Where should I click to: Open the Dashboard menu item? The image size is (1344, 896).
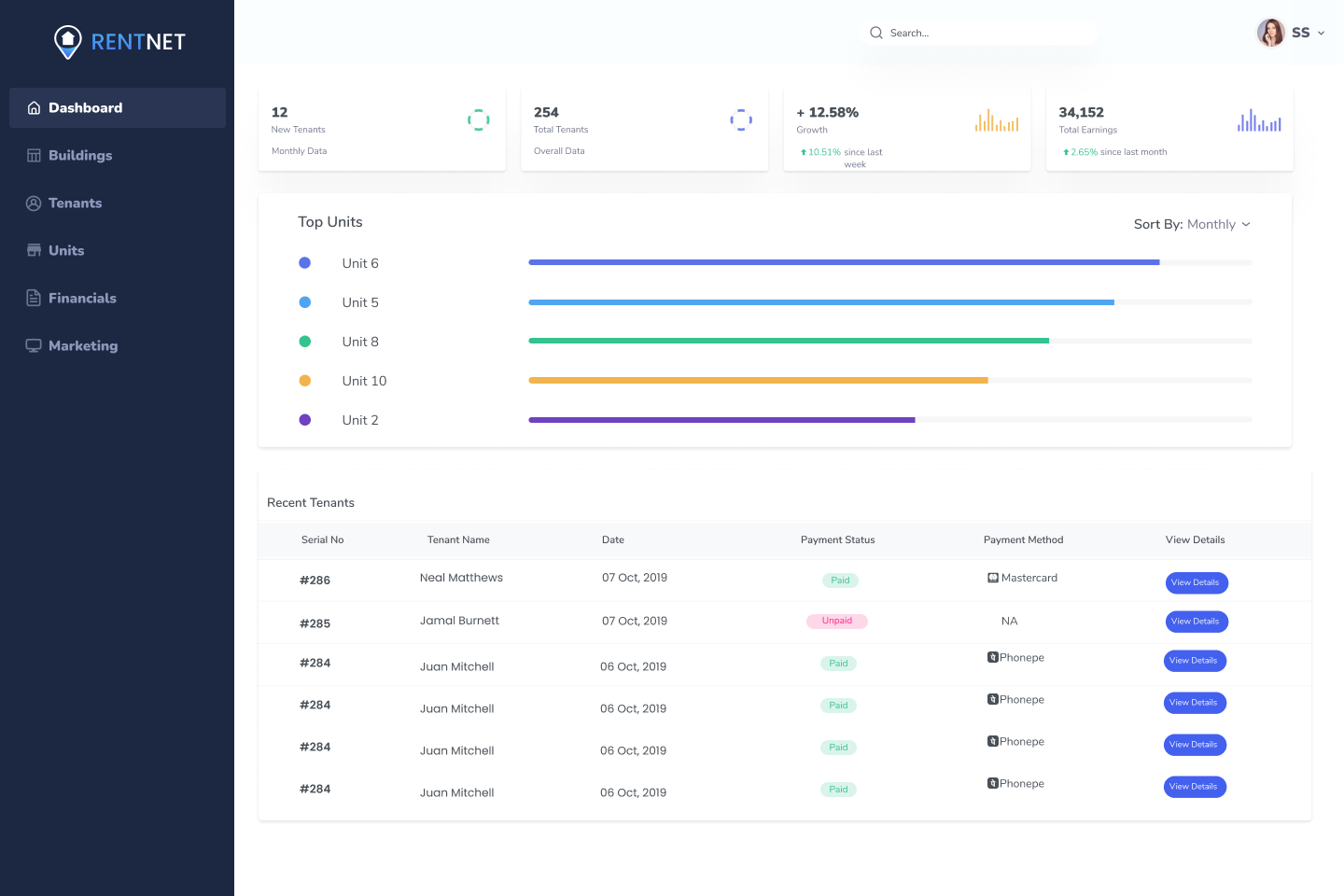85,108
